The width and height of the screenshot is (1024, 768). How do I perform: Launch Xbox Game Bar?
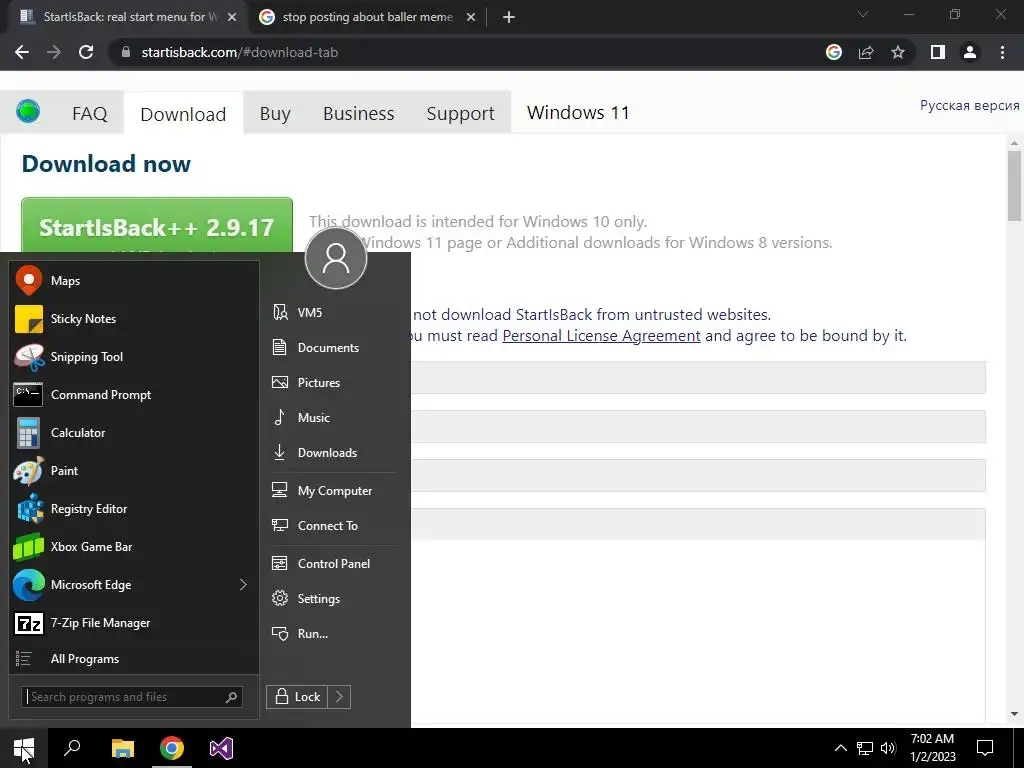(134, 547)
